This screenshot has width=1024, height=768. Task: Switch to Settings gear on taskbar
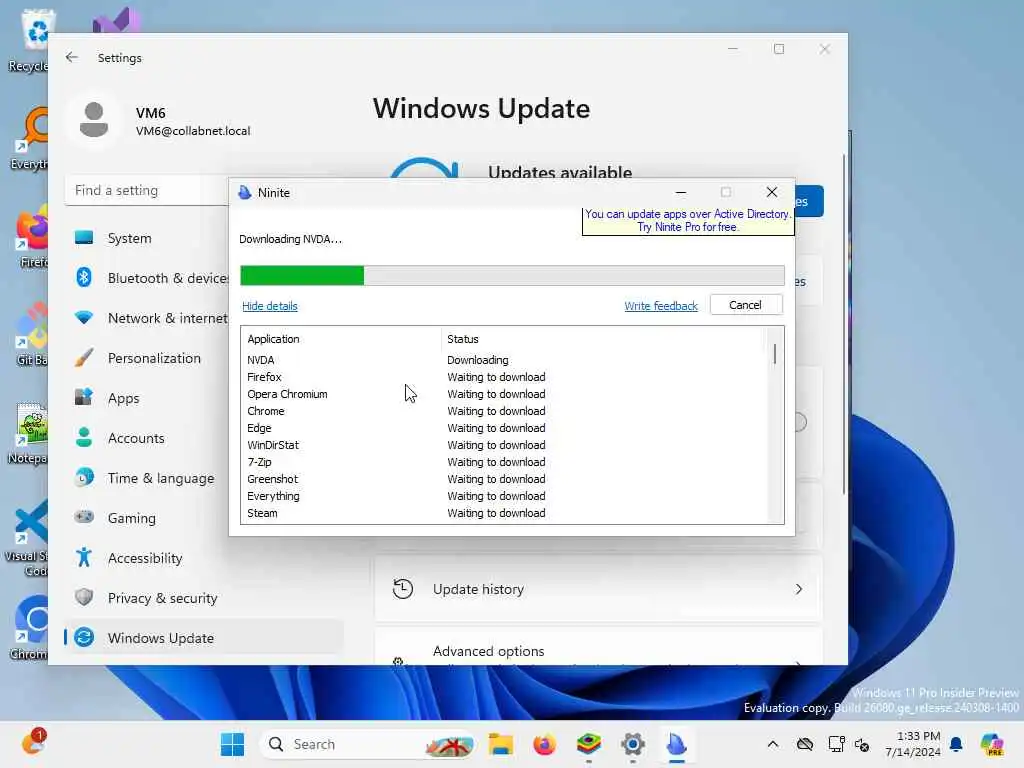coord(633,744)
